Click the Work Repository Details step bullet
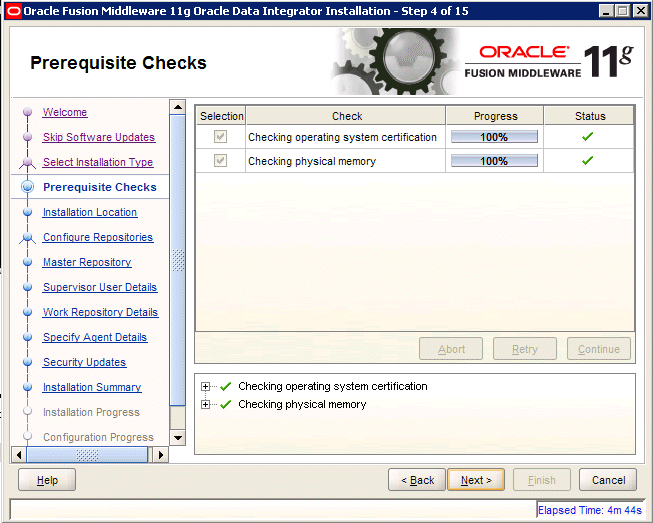 point(27,312)
